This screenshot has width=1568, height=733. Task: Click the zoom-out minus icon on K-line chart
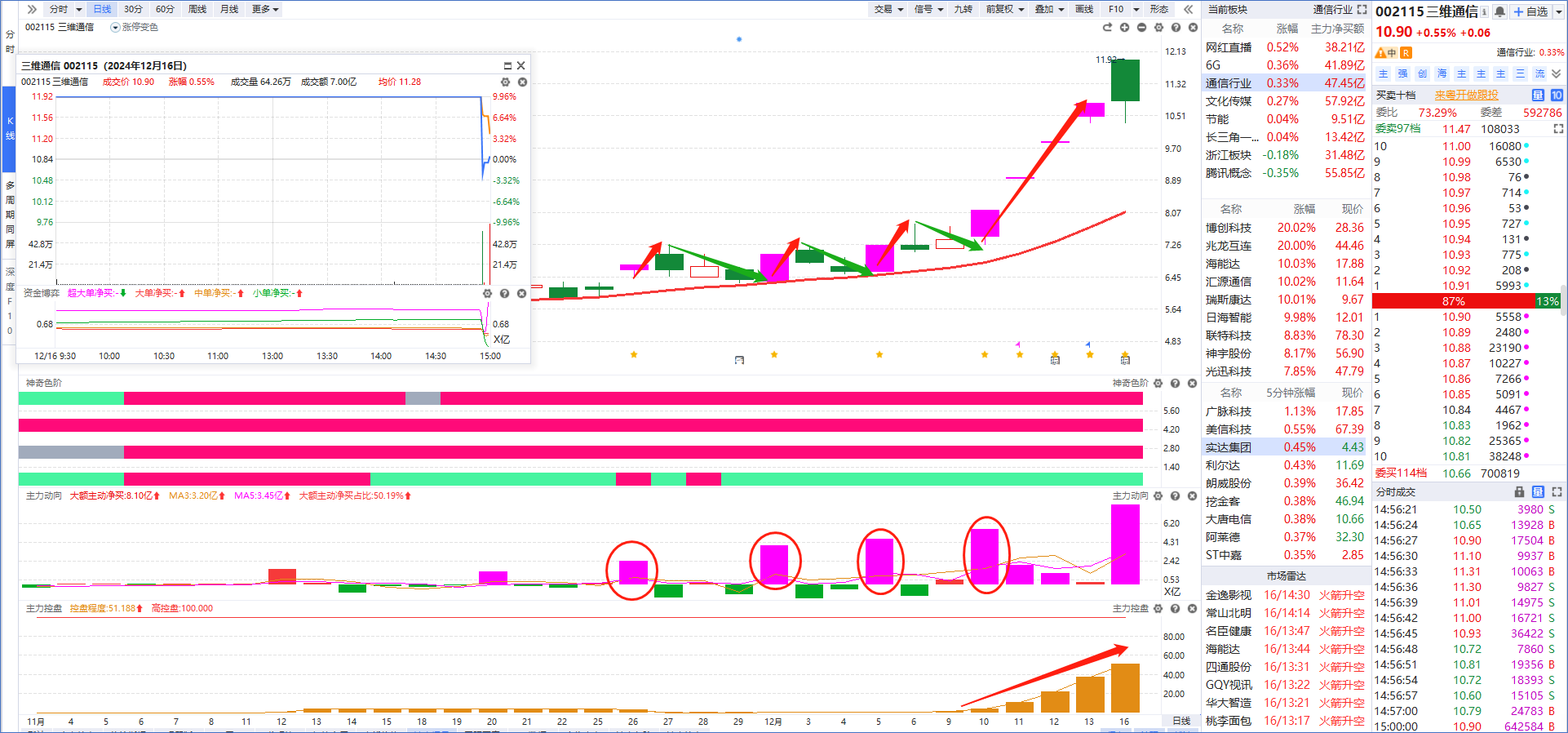click(x=1141, y=28)
